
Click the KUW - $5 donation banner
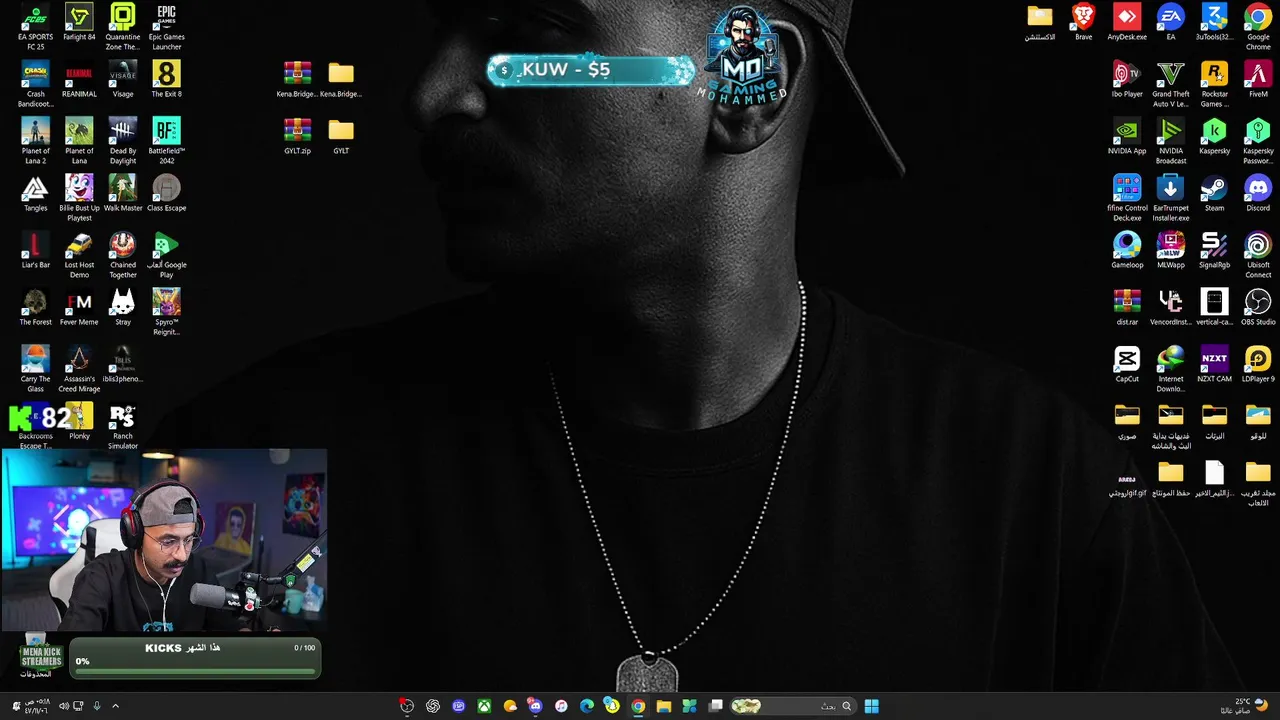click(591, 70)
